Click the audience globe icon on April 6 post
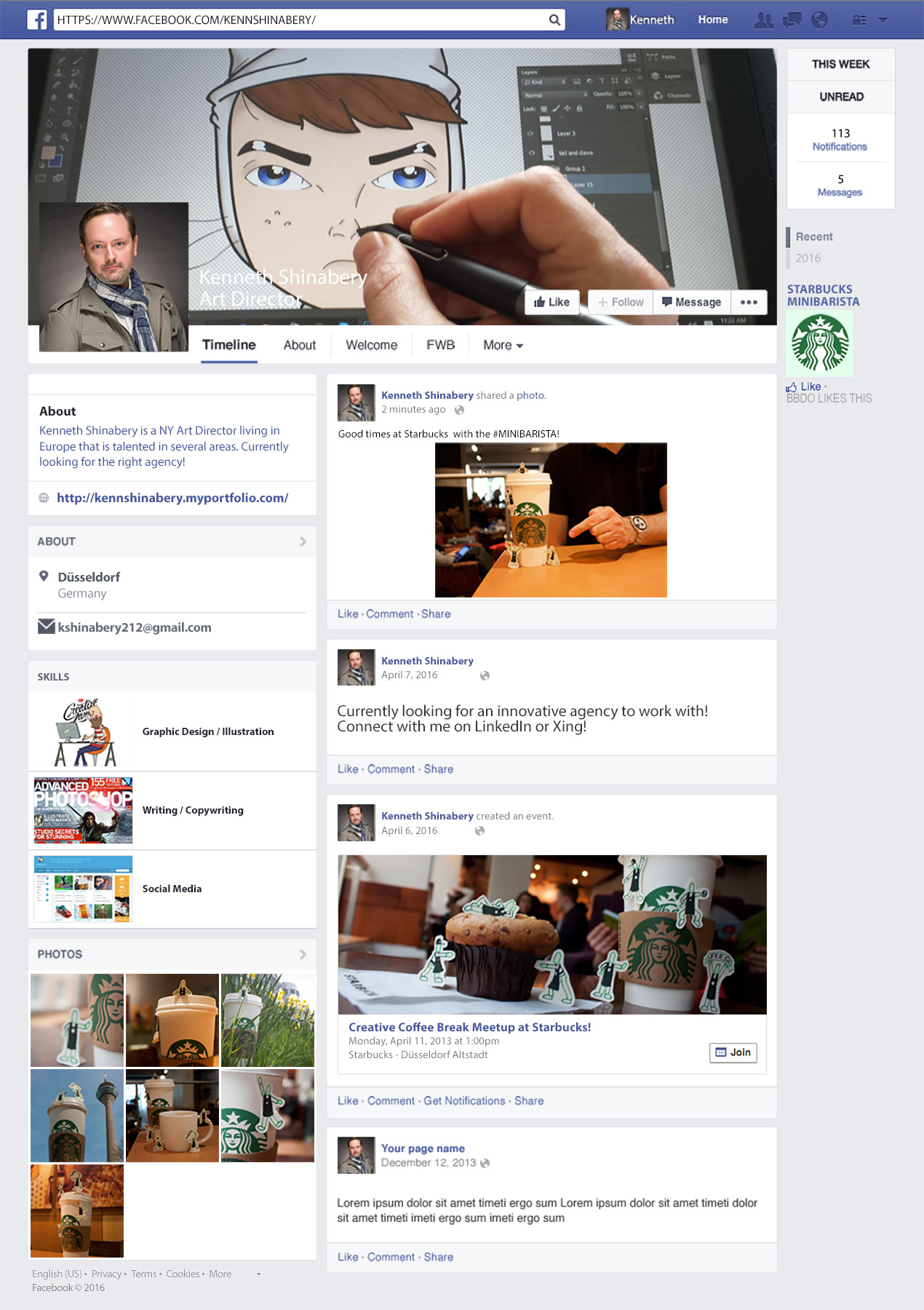The height and width of the screenshot is (1310, 924). click(479, 830)
